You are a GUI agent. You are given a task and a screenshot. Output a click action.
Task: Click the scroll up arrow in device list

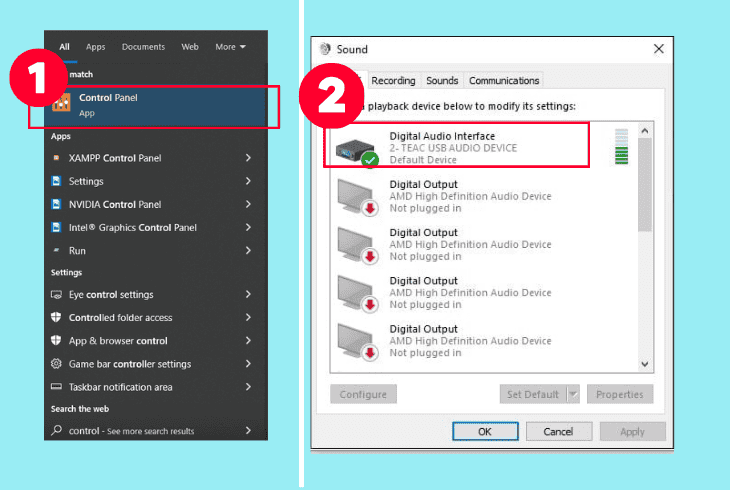[x=645, y=131]
